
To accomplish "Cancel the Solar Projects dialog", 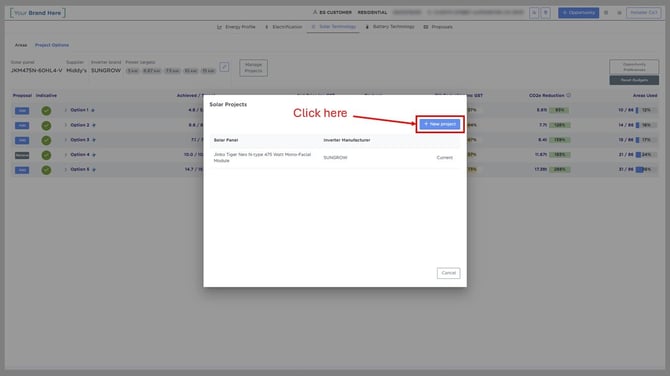I will click(x=448, y=273).
